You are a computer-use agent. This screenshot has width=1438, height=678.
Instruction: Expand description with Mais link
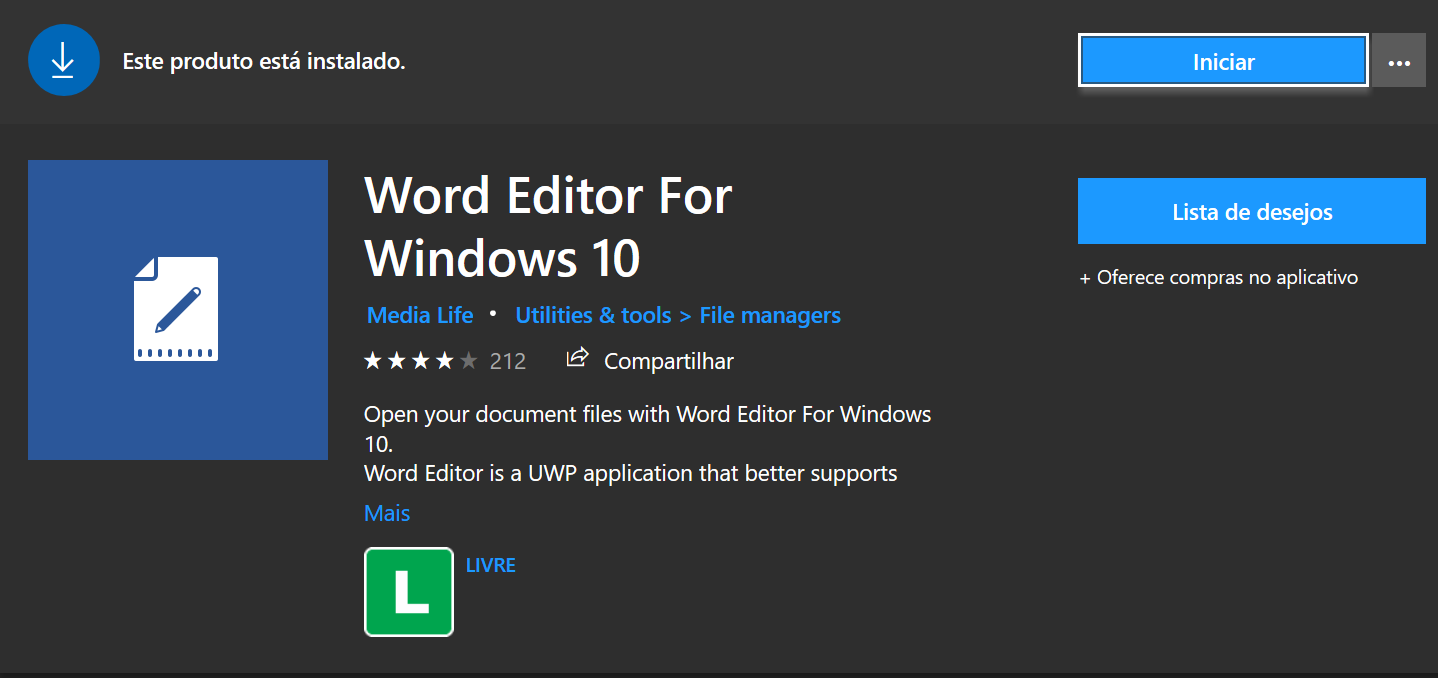tap(387, 513)
